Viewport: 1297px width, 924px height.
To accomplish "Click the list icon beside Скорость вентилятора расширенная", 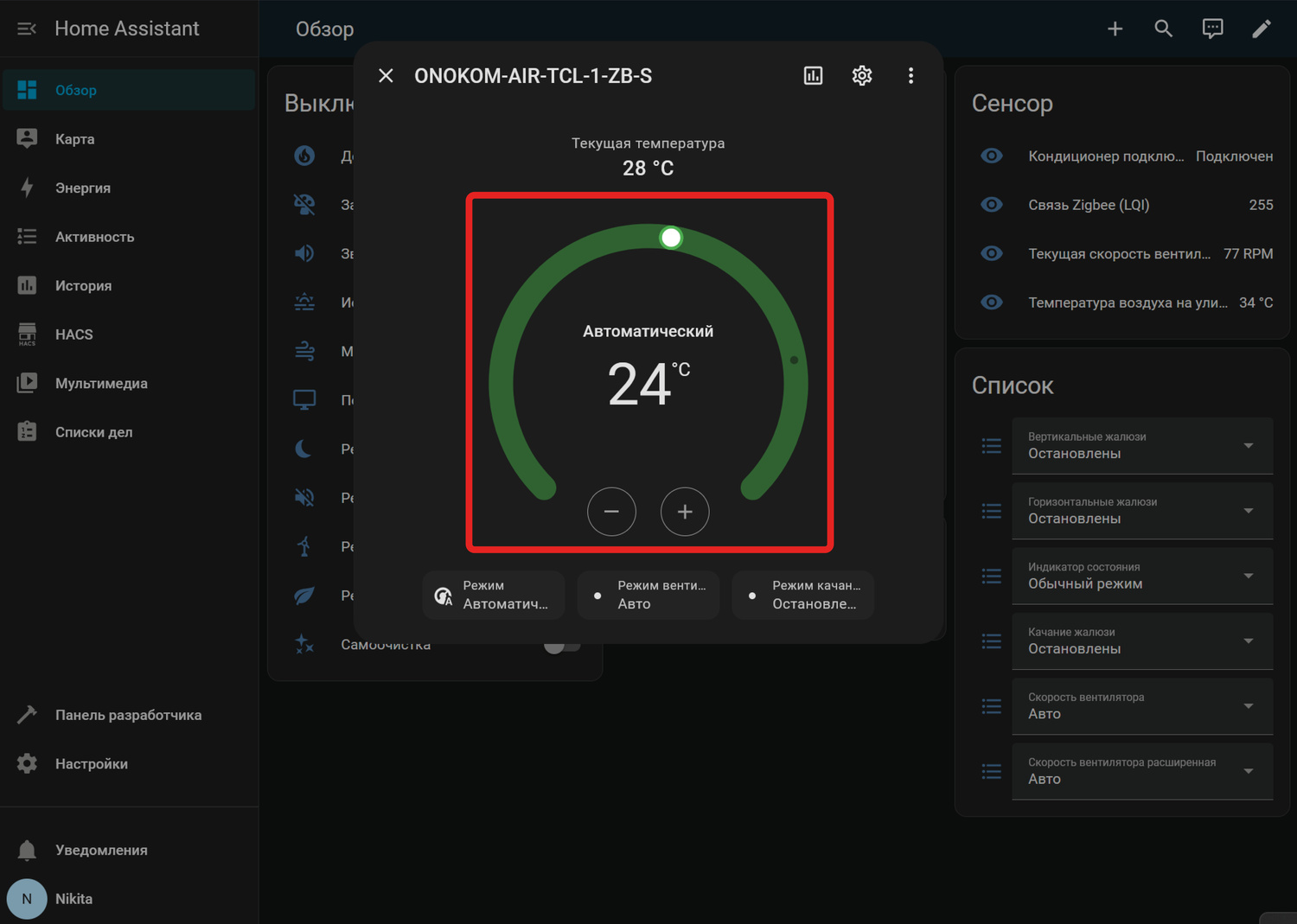I will coord(992,771).
